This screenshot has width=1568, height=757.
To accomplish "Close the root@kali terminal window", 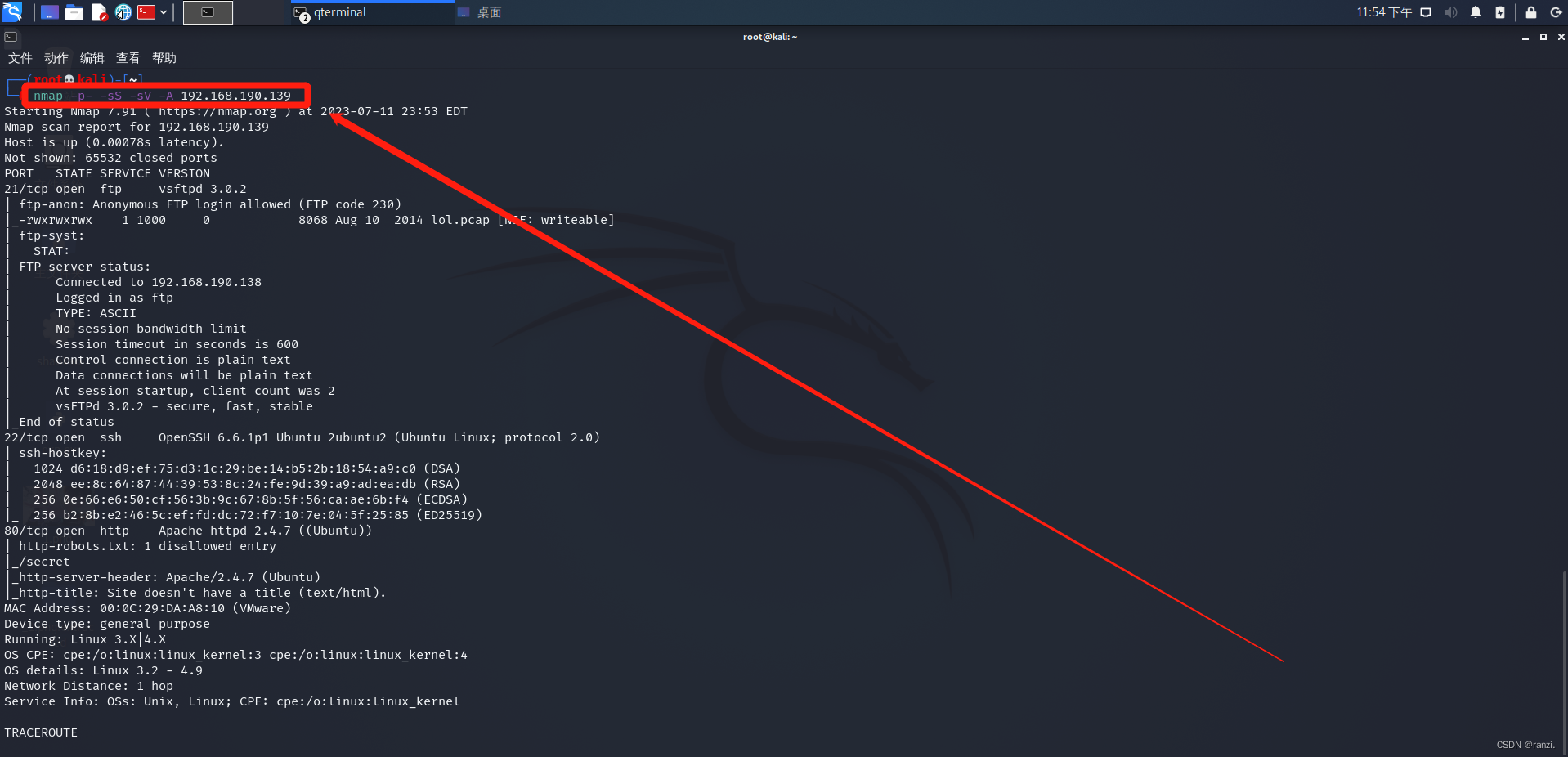I will [1561, 37].
